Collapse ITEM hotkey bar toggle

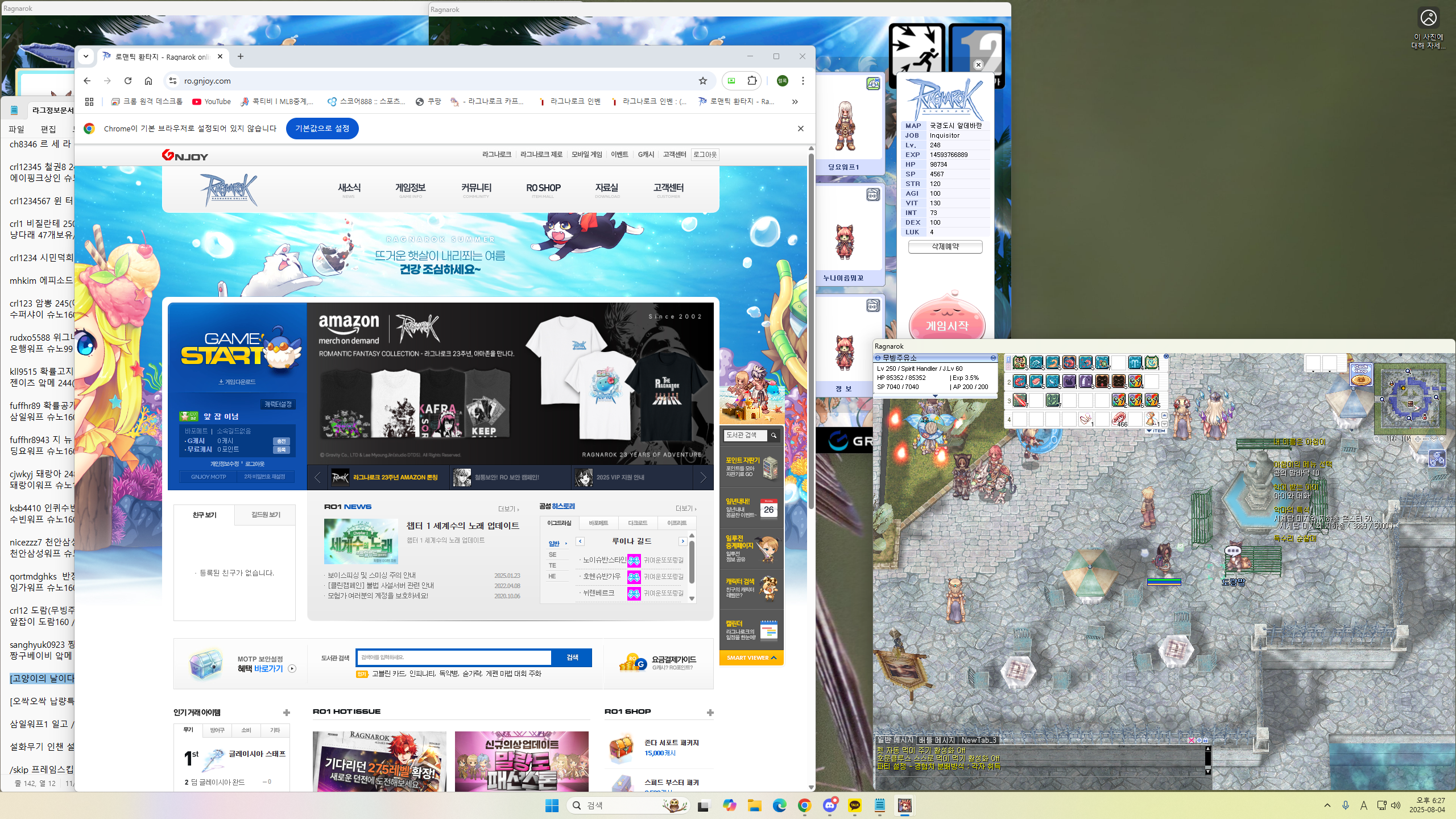tap(1156, 431)
